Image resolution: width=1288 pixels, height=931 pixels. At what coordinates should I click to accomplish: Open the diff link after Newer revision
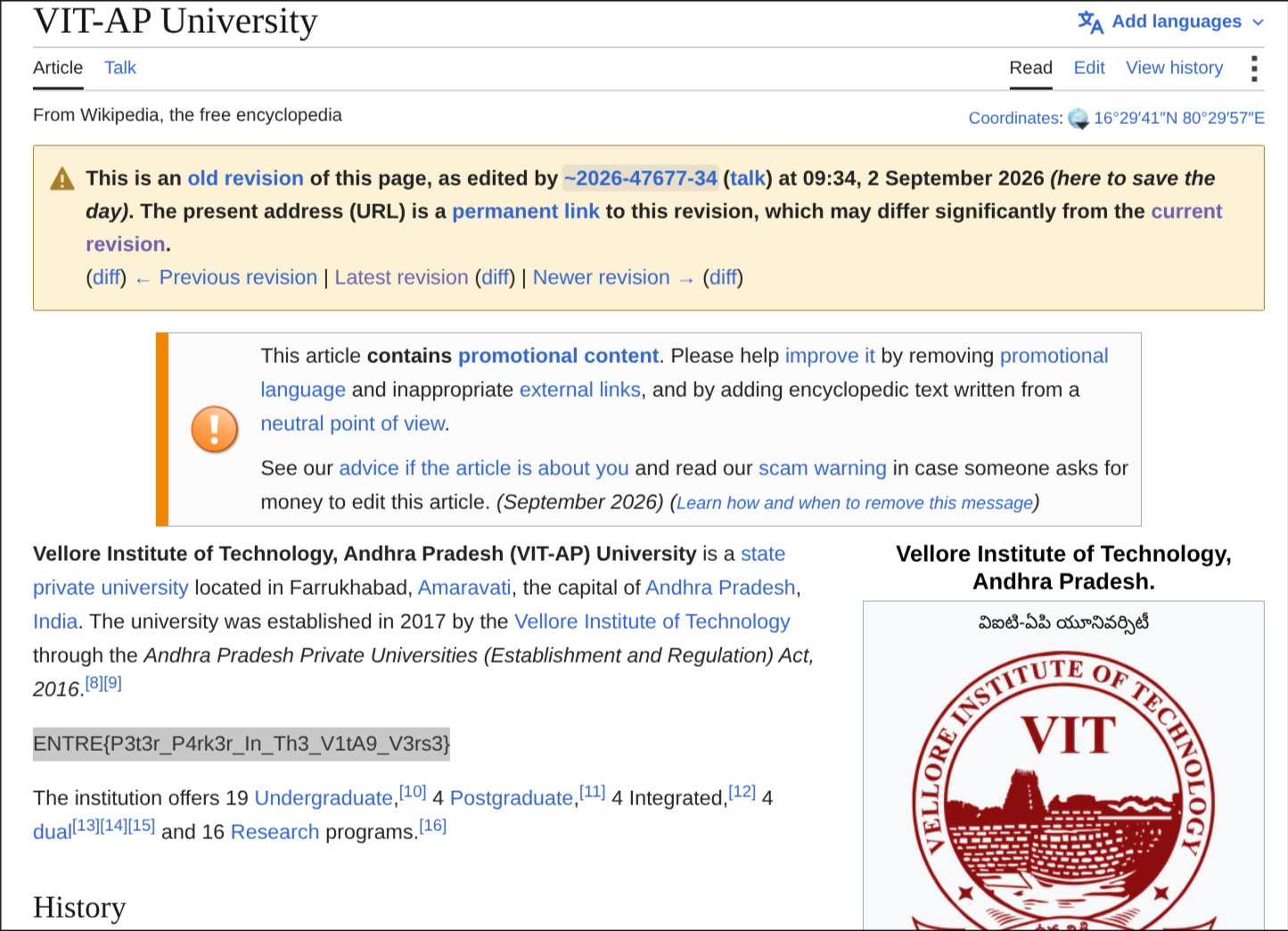click(723, 277)
